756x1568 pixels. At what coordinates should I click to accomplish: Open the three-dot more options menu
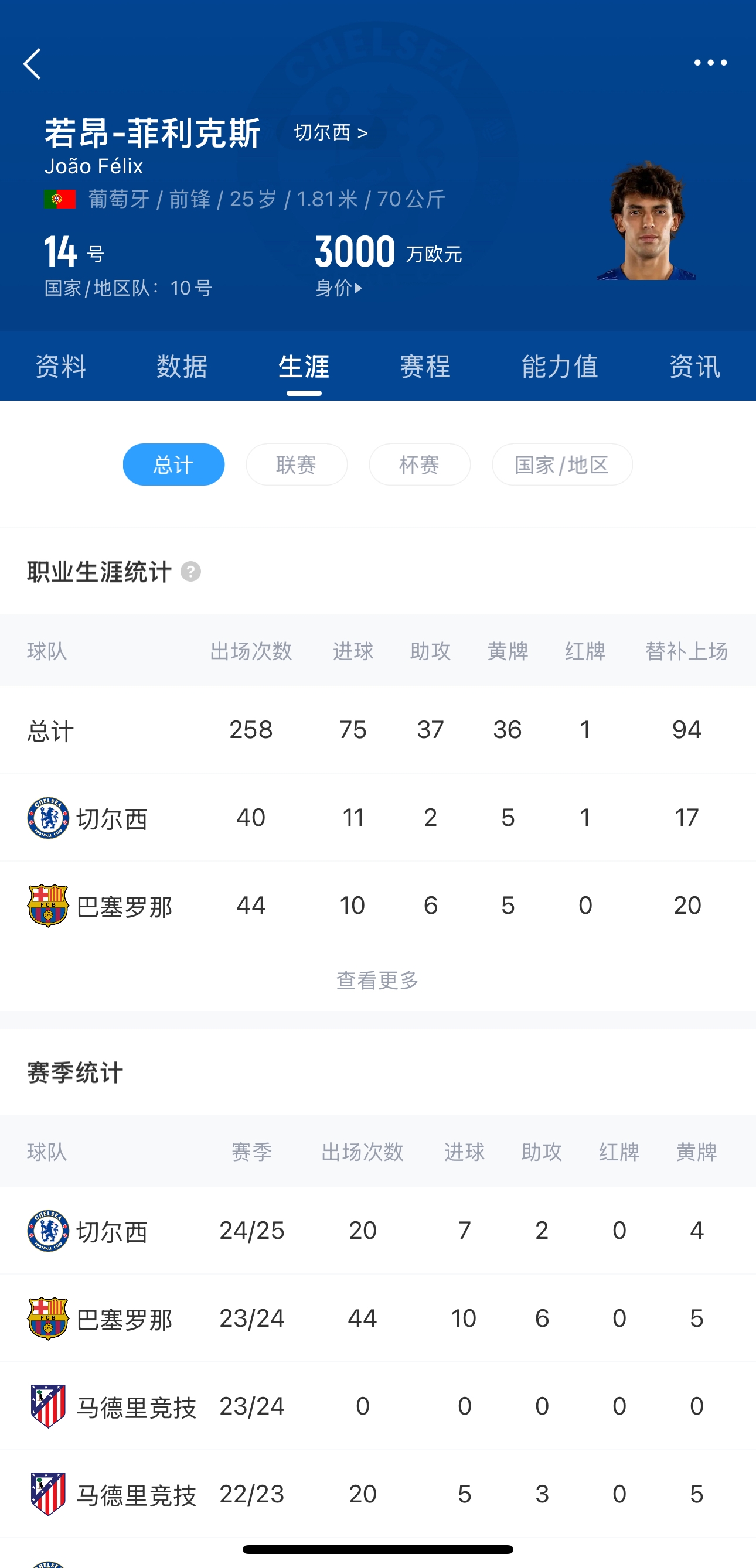pos(710,63)
